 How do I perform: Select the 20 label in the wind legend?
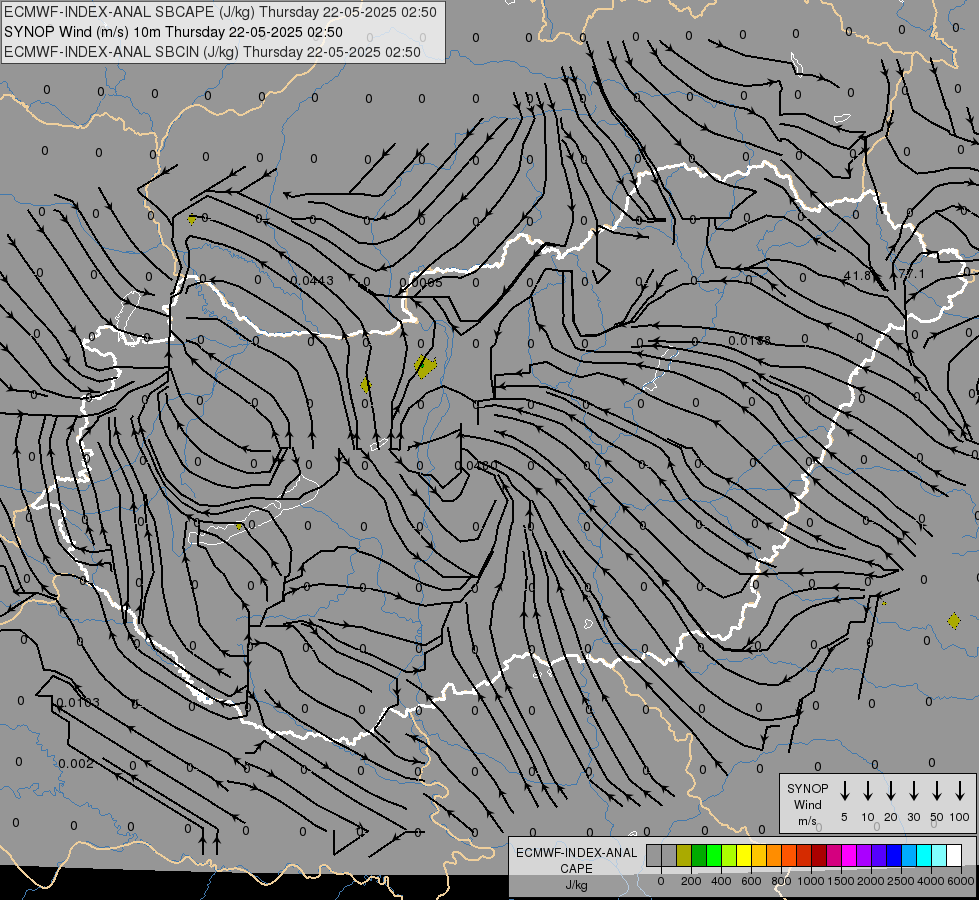coord(891,817)
